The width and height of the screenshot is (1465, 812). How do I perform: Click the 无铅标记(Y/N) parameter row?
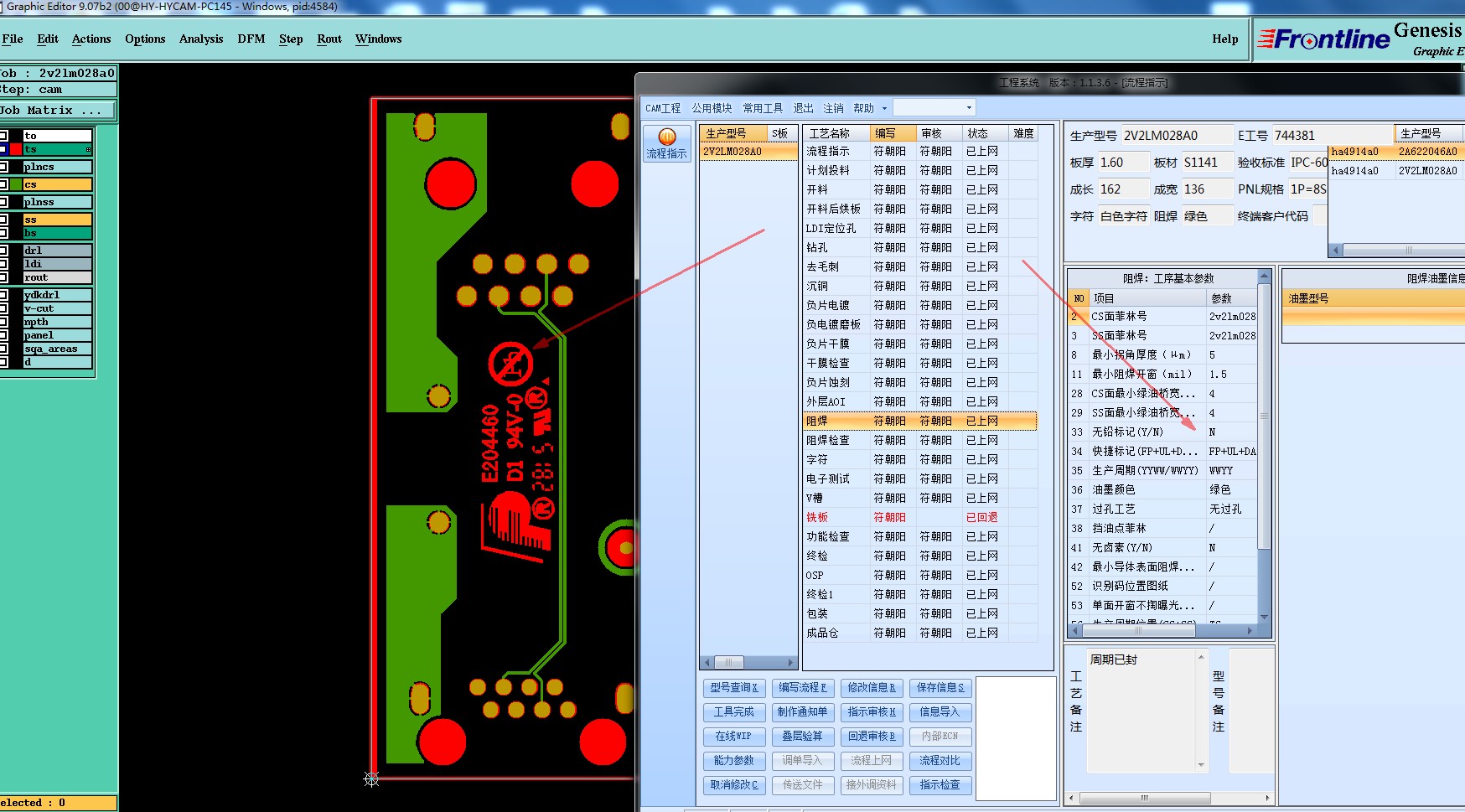pos(1164,432)
